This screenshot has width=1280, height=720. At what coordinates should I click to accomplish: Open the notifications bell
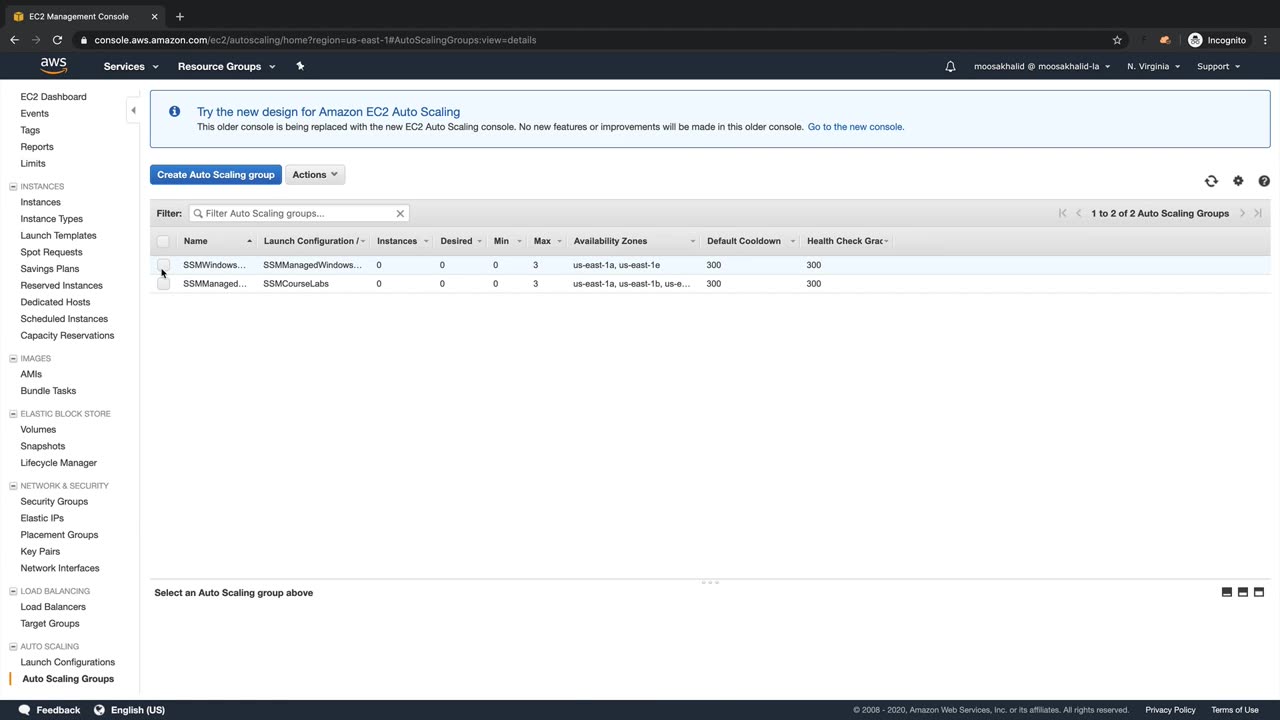point(950,66)
